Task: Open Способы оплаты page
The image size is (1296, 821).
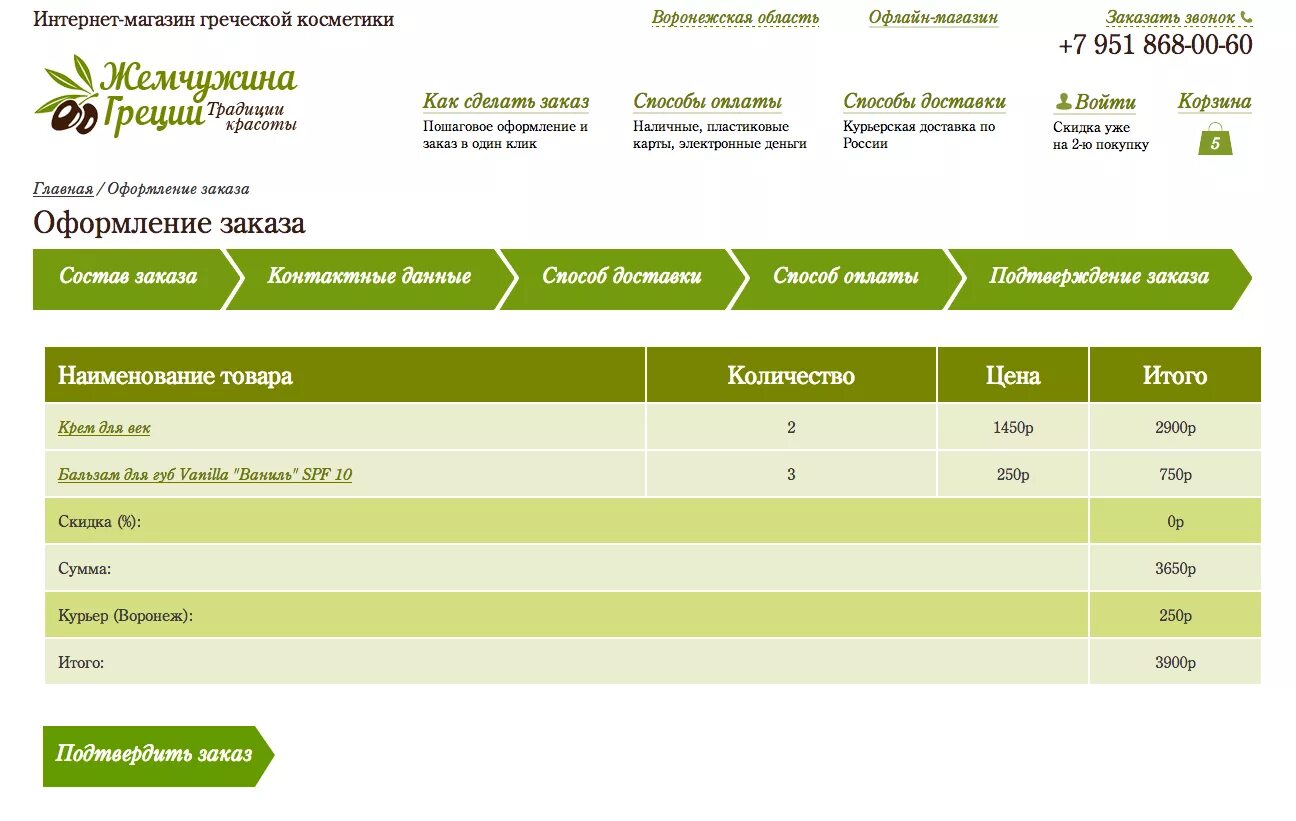Action: [708, 101]
